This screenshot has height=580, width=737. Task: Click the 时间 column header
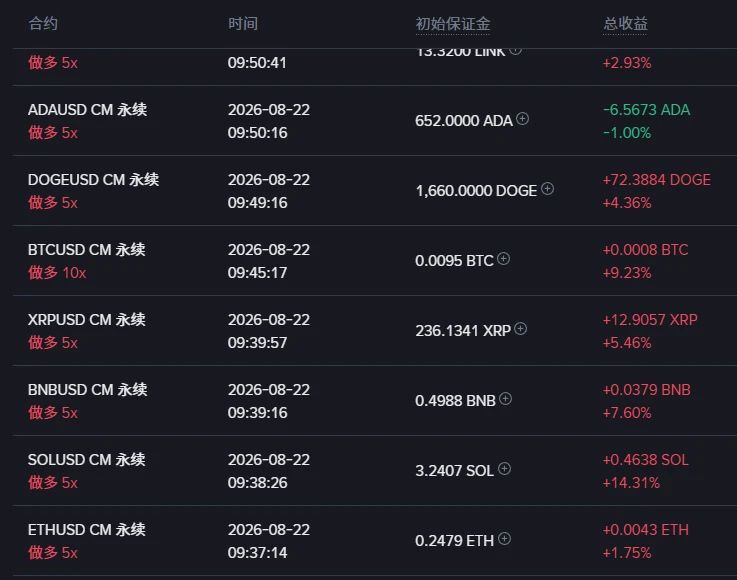pyautogui.click(x=243, y=24)
